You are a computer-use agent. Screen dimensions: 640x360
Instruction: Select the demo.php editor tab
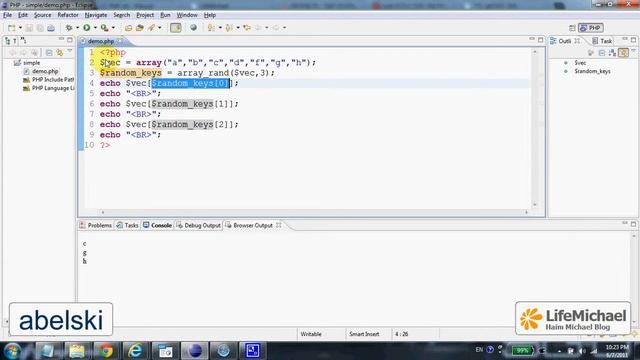coord(100,41)
